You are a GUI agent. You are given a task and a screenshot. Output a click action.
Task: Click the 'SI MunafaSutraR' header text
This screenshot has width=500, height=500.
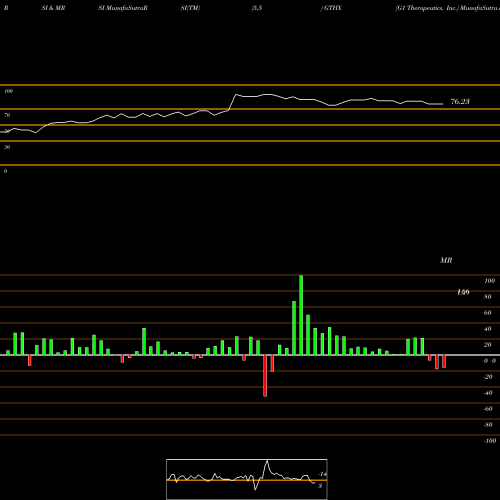coord(123,8)
